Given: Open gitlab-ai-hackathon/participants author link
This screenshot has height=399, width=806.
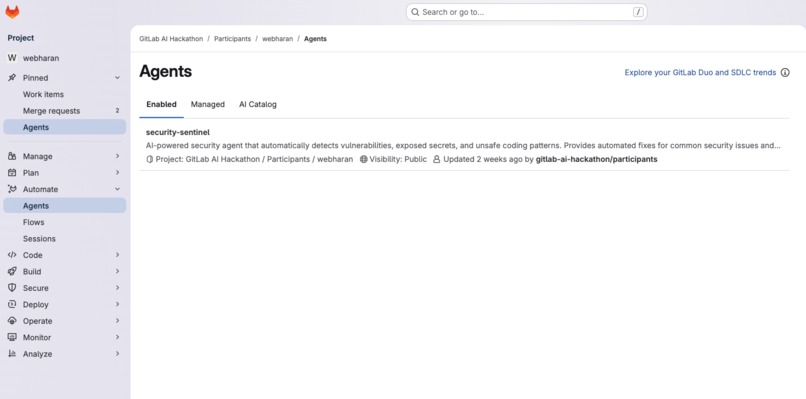Looking at the screenshot, I should [596, 159].
